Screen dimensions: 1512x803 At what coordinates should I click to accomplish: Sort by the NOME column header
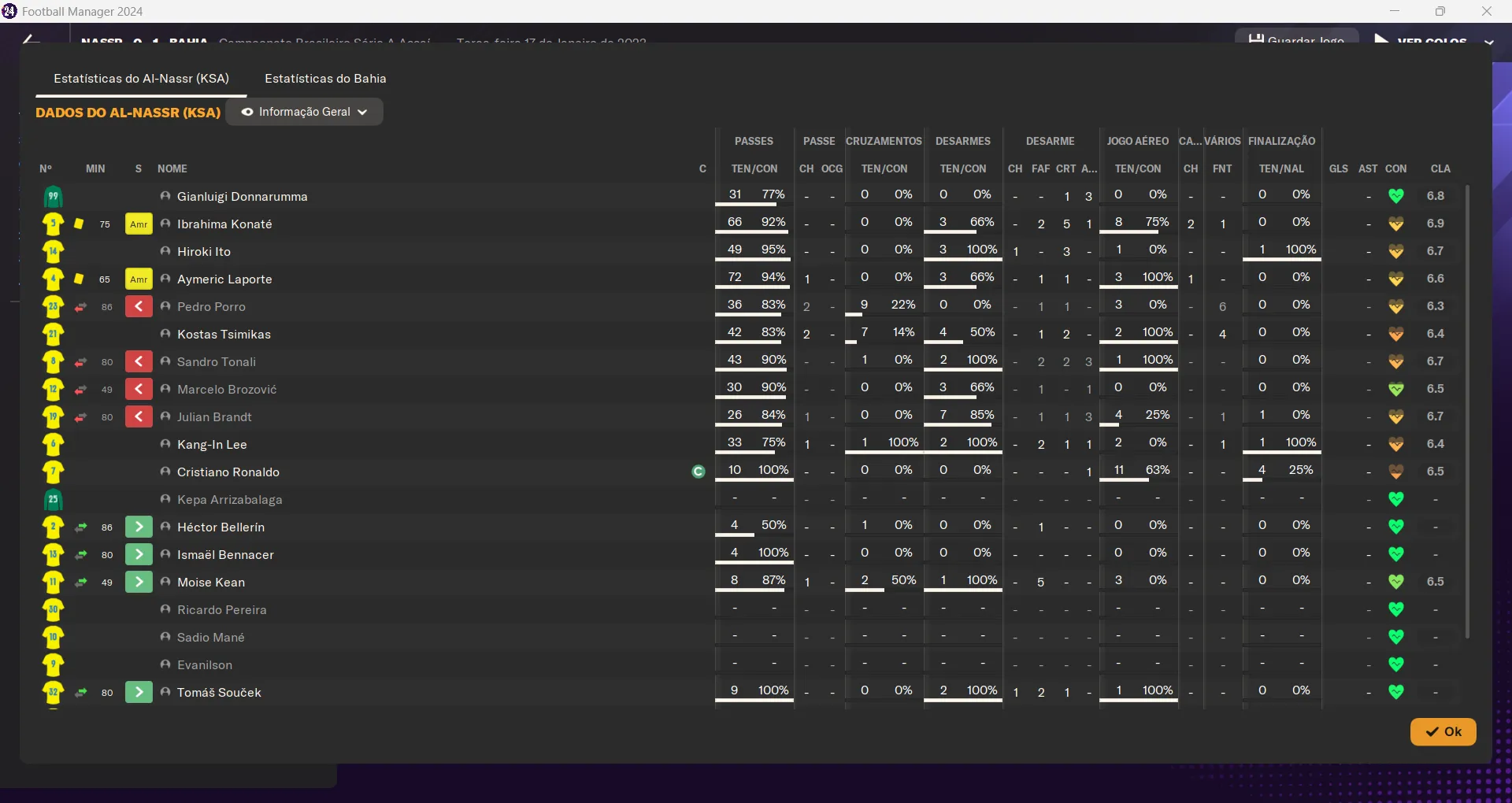pos(172,168)
